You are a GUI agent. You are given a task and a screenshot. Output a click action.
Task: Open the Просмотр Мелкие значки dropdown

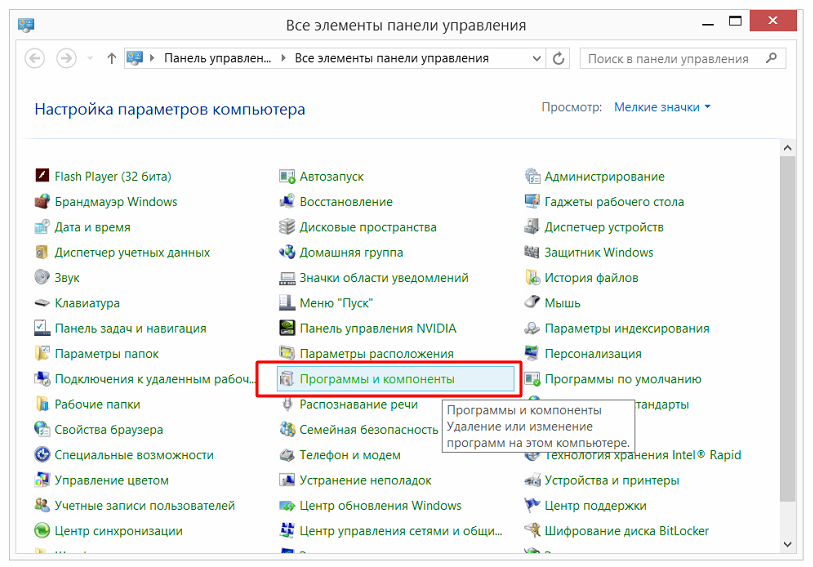pyautogui.click(x=662, y=107)
